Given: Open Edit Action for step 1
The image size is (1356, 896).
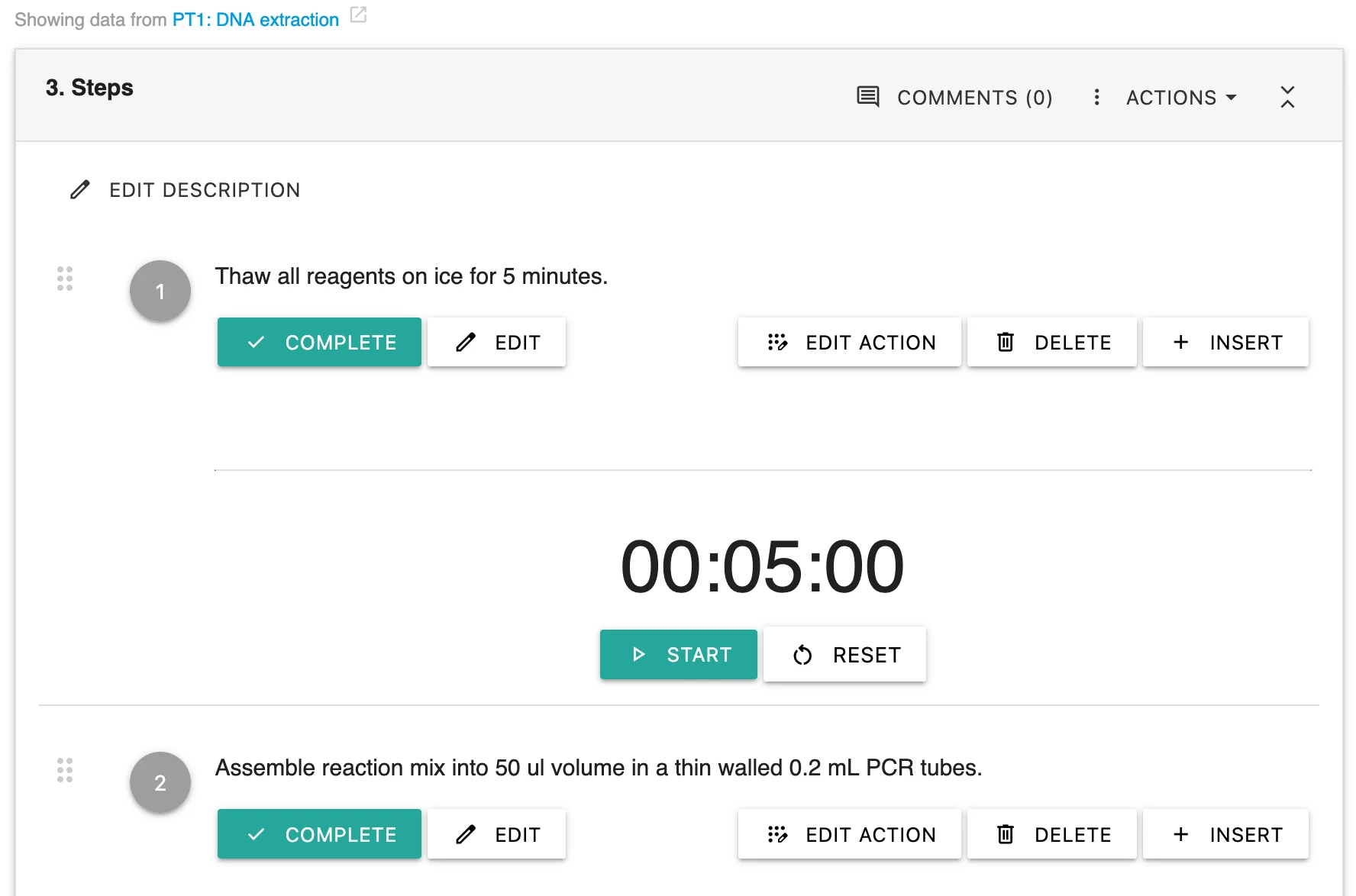Looking at the screenshot, I should (849, 342).
